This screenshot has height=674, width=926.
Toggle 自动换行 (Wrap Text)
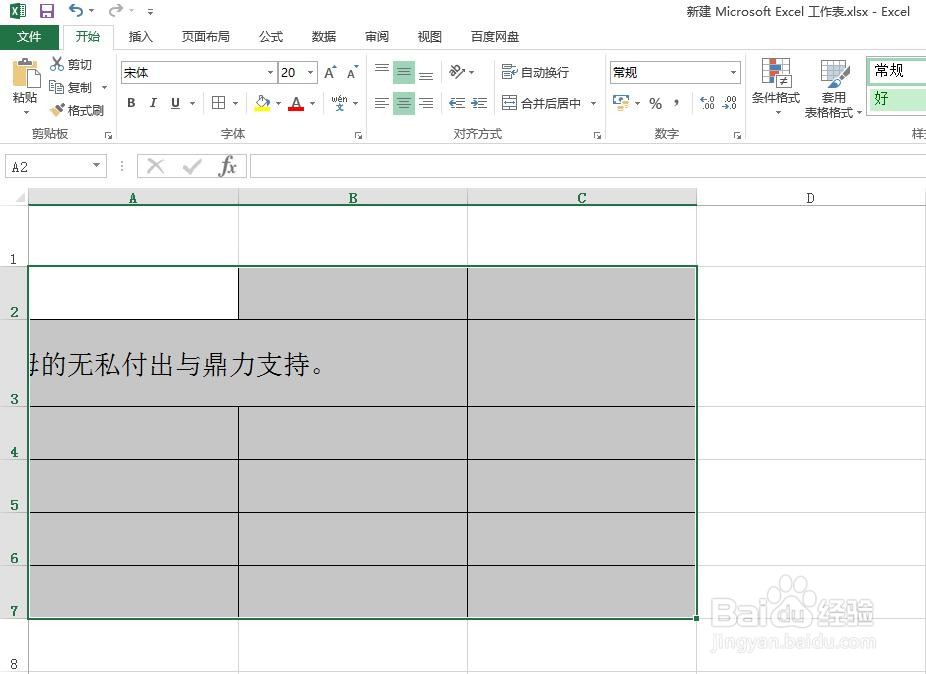[x=536, y=72]
